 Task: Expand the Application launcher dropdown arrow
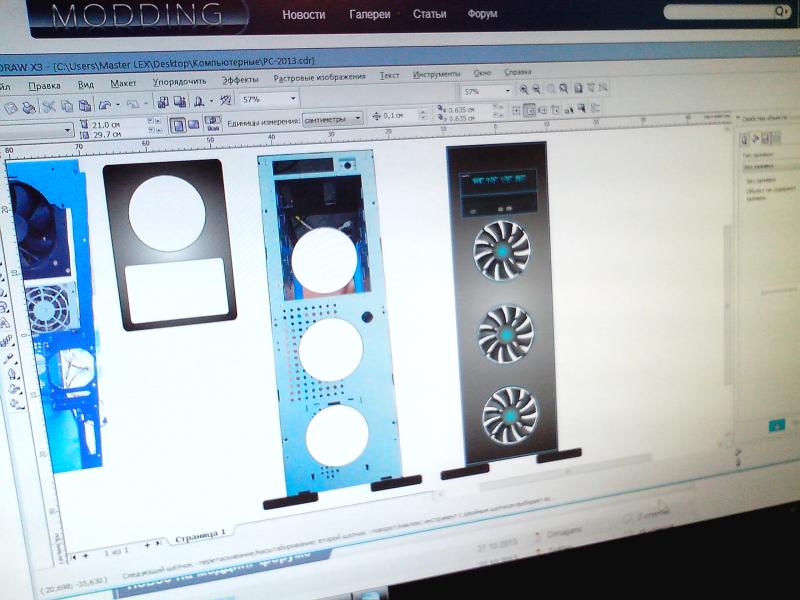(211, 101)
